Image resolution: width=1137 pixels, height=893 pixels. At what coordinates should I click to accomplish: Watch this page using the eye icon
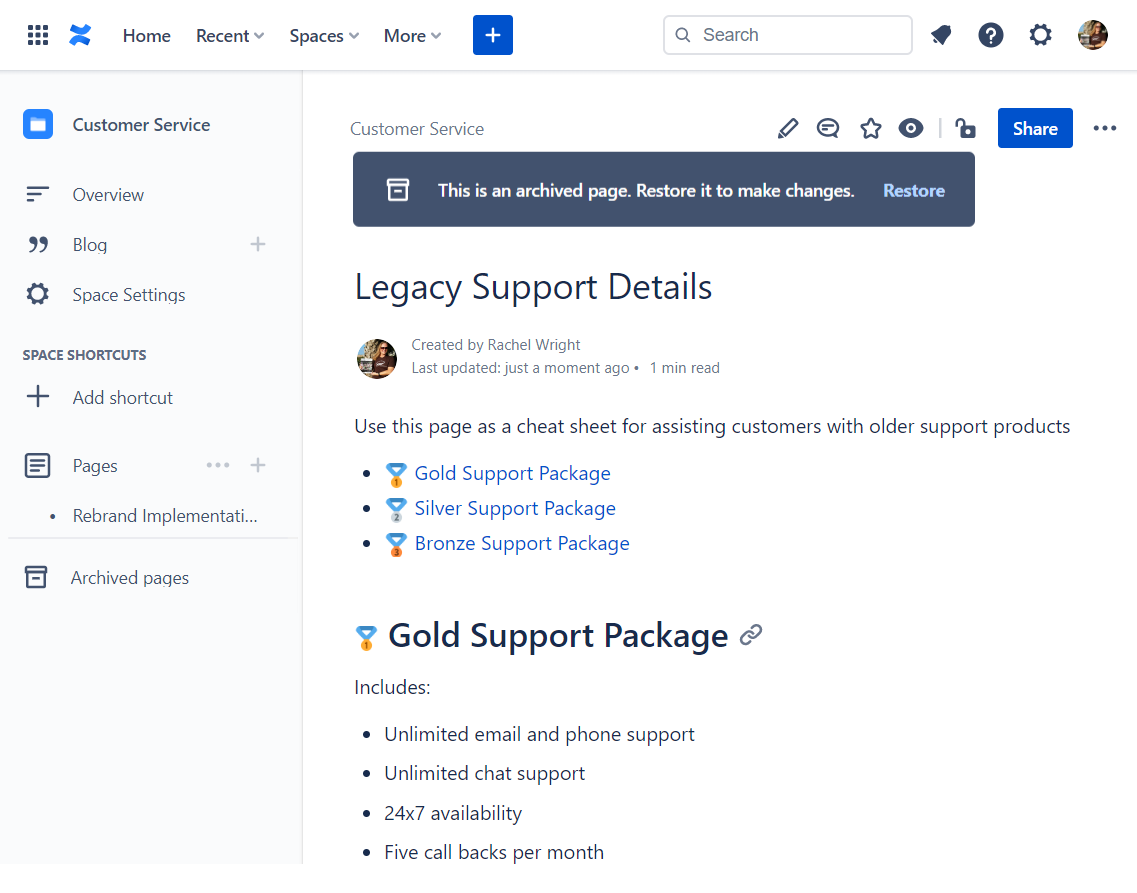911,128
